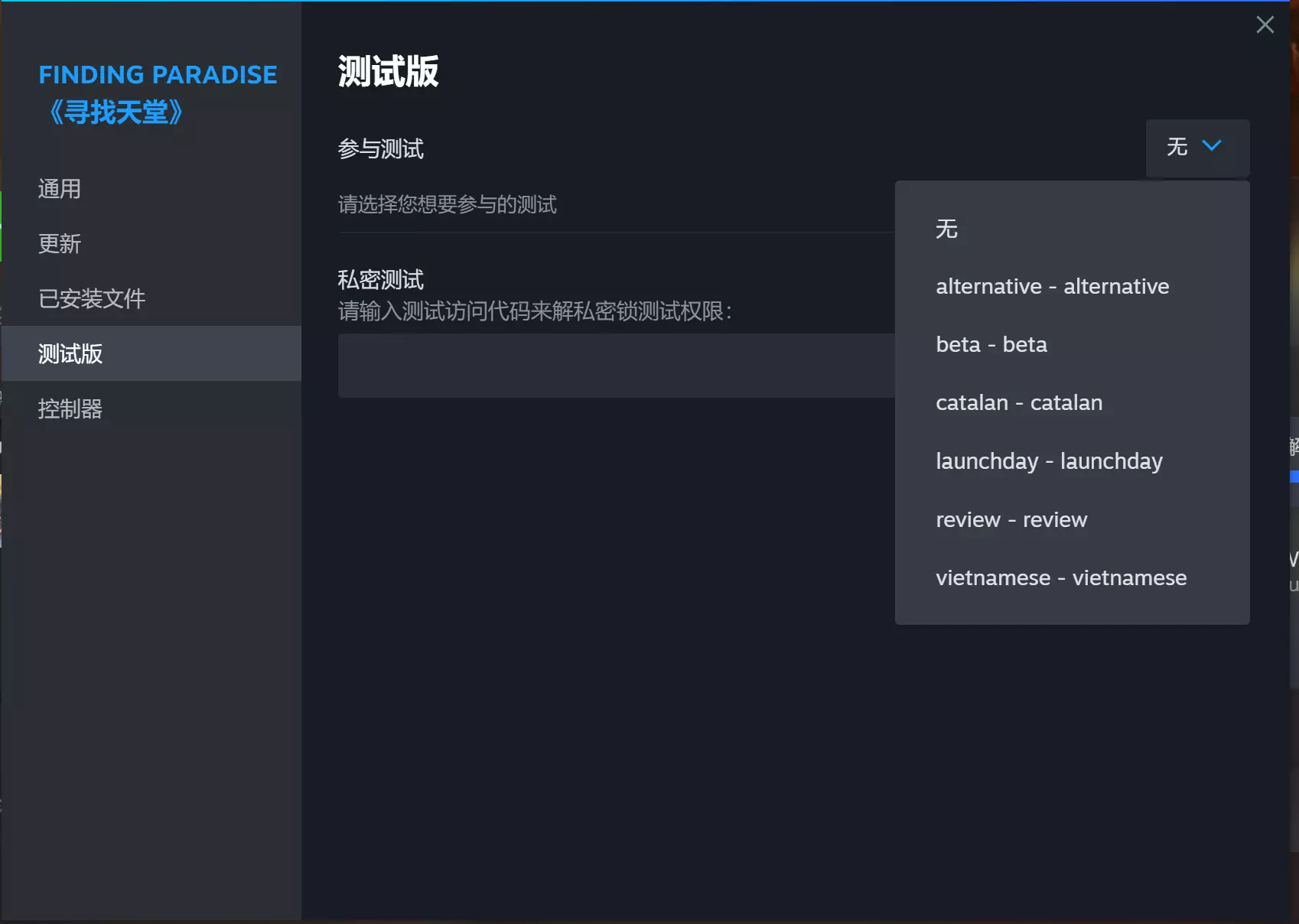
Task: Choose 无 in the beta list
Action: point(1072,229)
